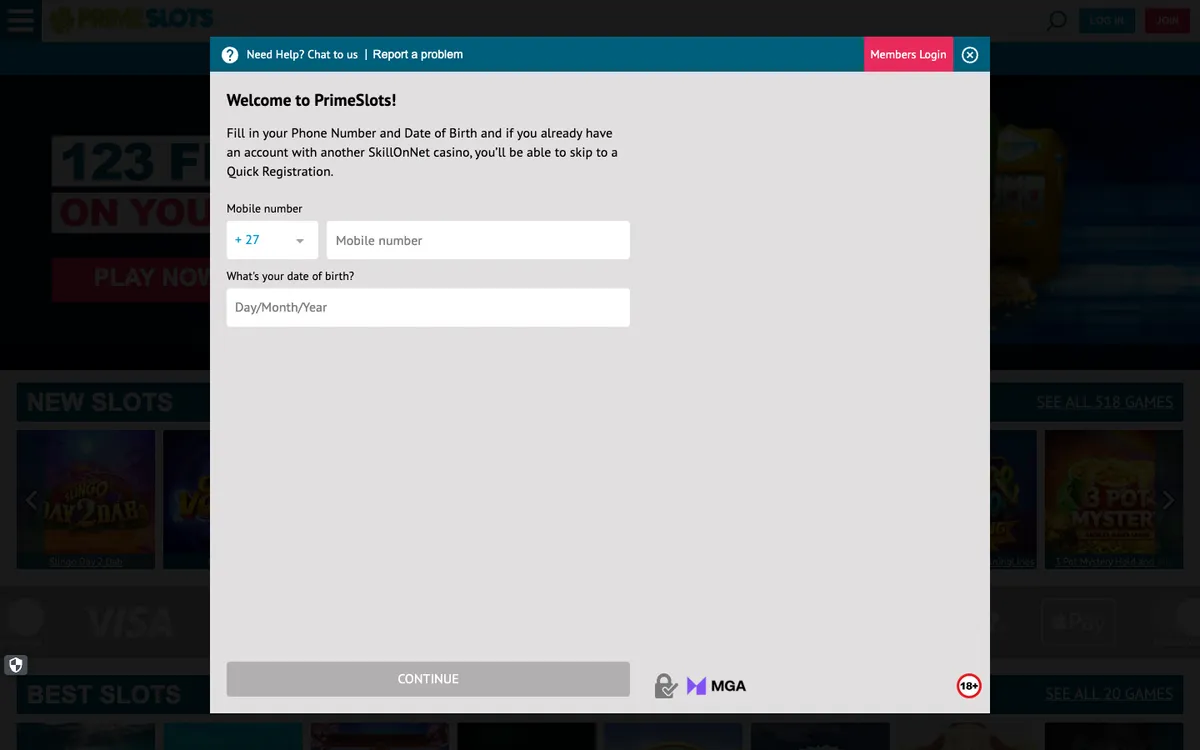Viewport: 1200px width, 750px height.
Task: Open Members Login
Action: point(908,54)
